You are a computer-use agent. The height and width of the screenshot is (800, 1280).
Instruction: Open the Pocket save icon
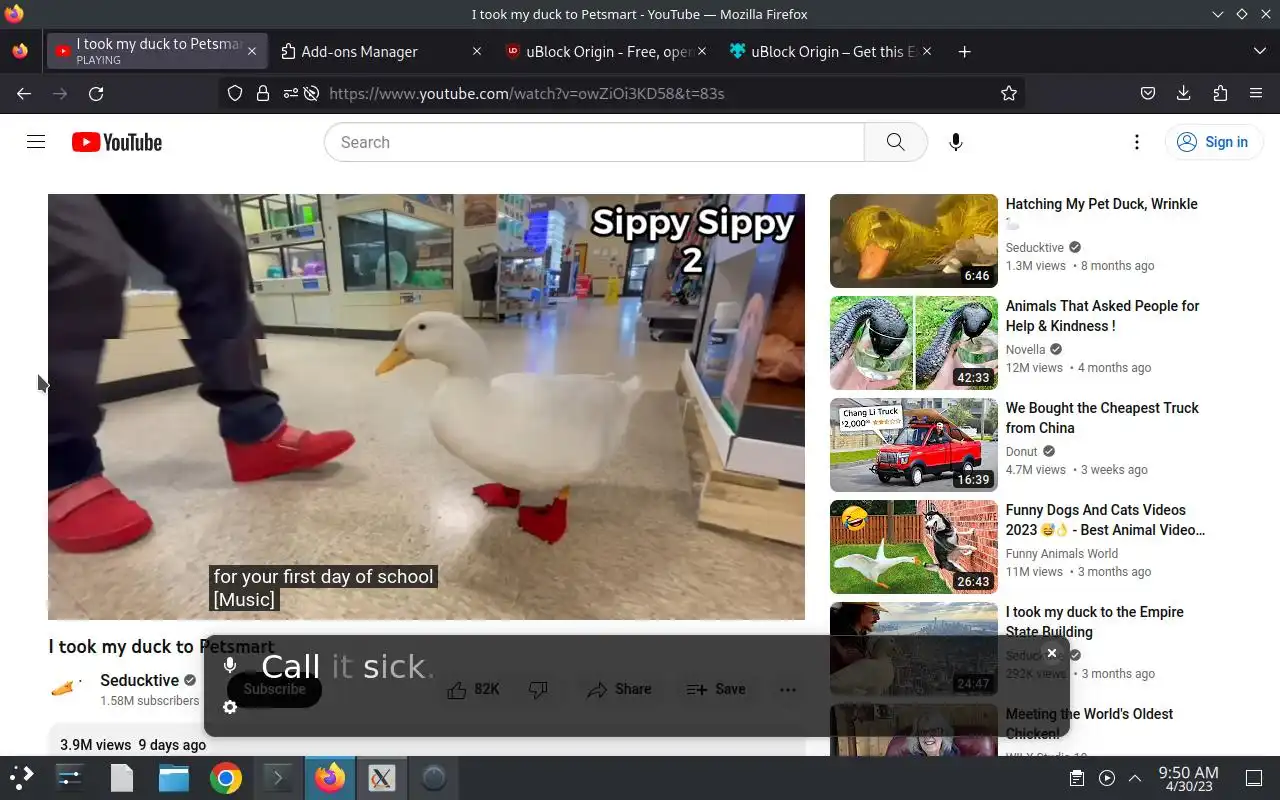pos(1148,93)
